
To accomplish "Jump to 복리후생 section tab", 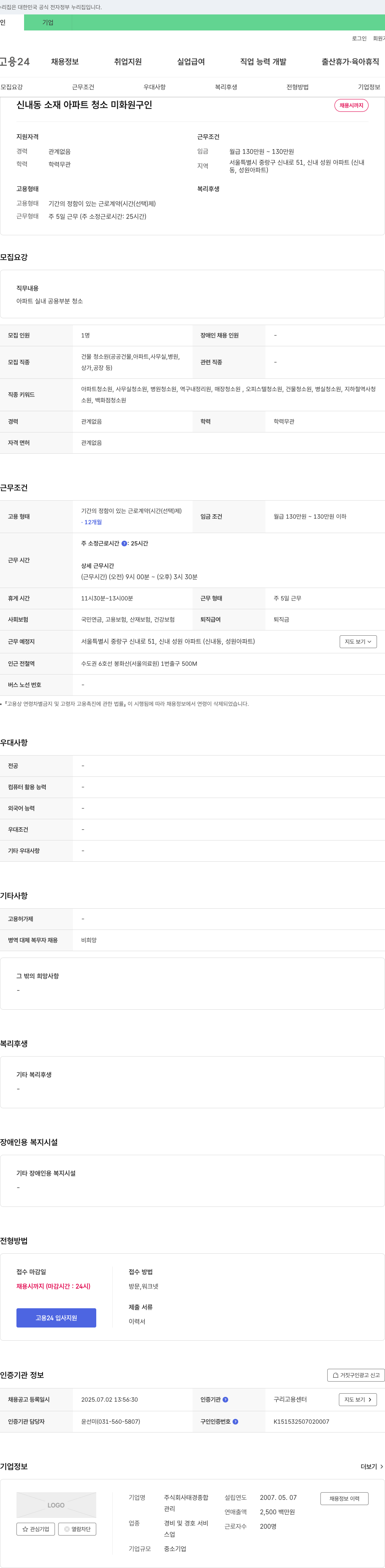I will (226, 87).
